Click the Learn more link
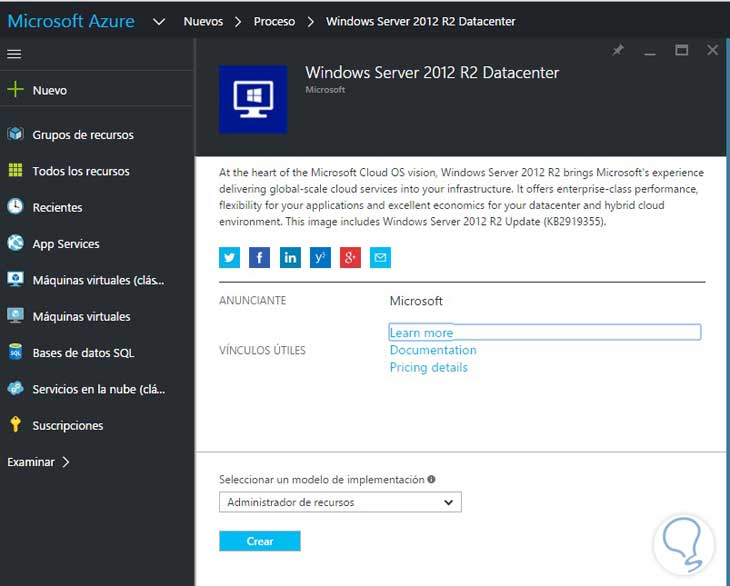Screen dimensions: 730x586 [421, 333]
